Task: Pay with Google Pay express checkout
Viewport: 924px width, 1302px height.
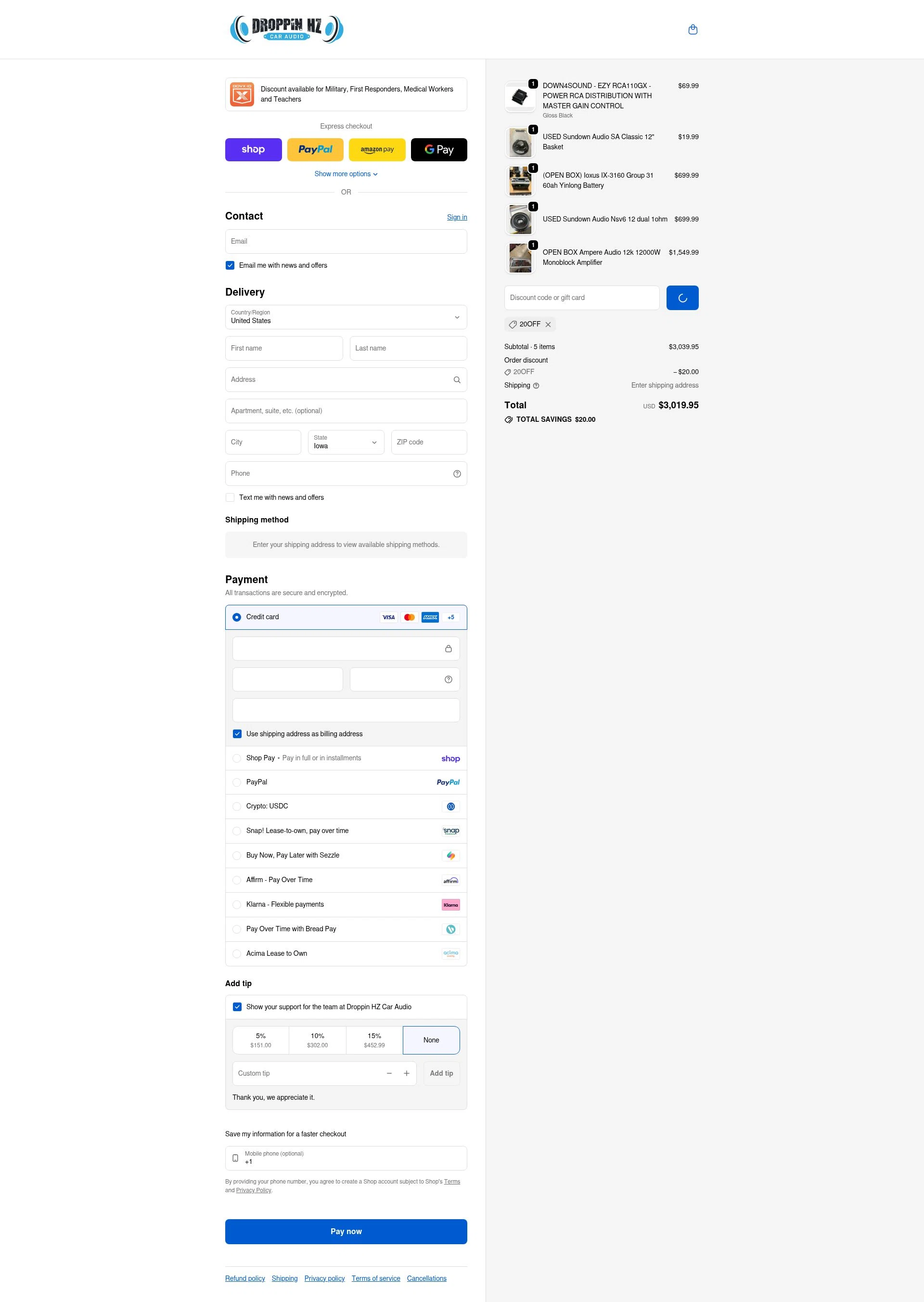Action: (x=439, y=149)
